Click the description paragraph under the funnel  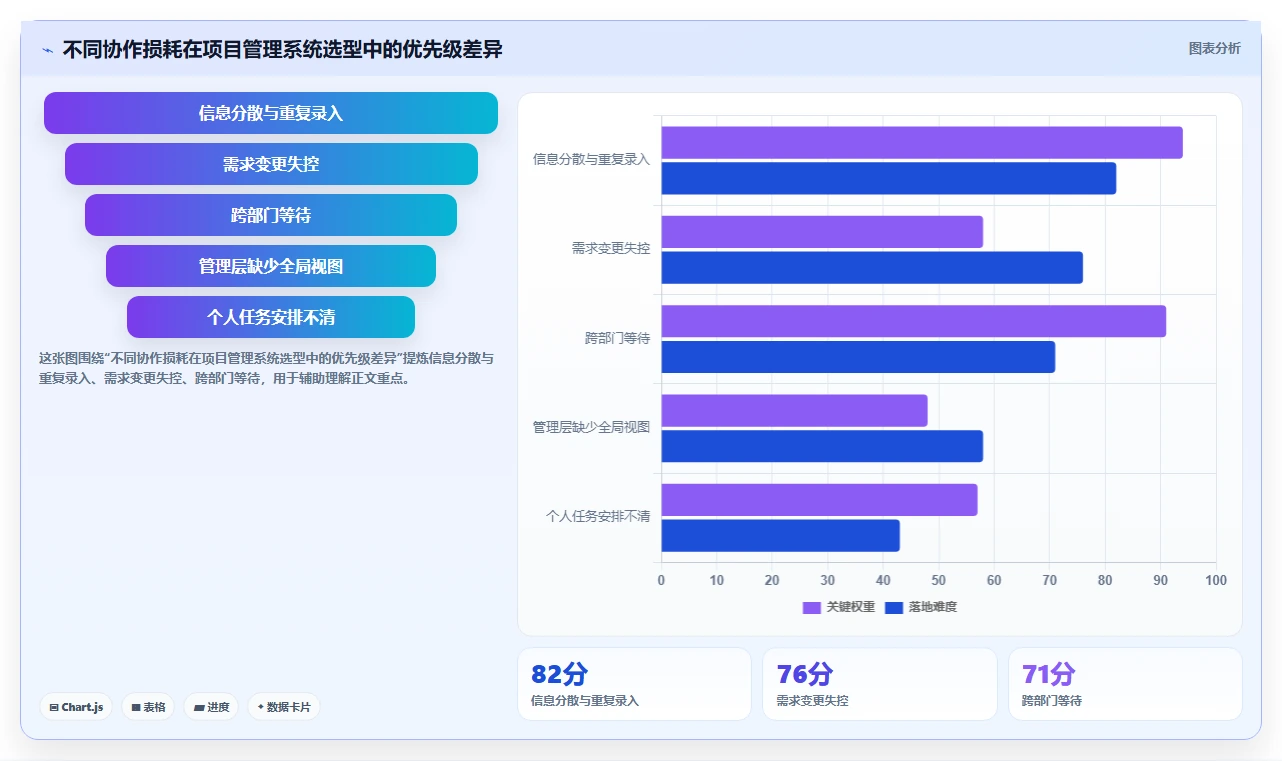[x=266, y=368]
